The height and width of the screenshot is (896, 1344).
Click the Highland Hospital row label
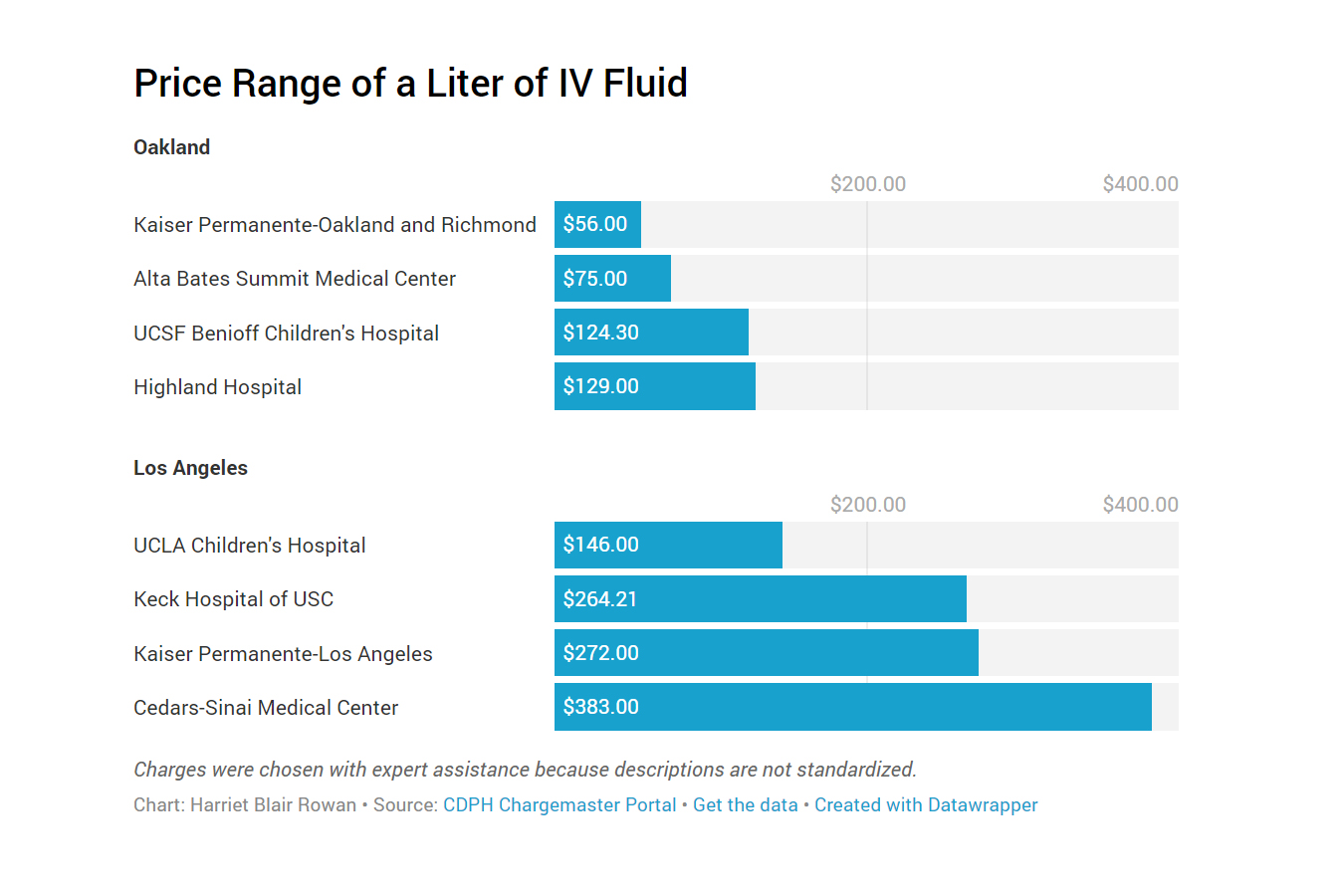coord(217,387)
